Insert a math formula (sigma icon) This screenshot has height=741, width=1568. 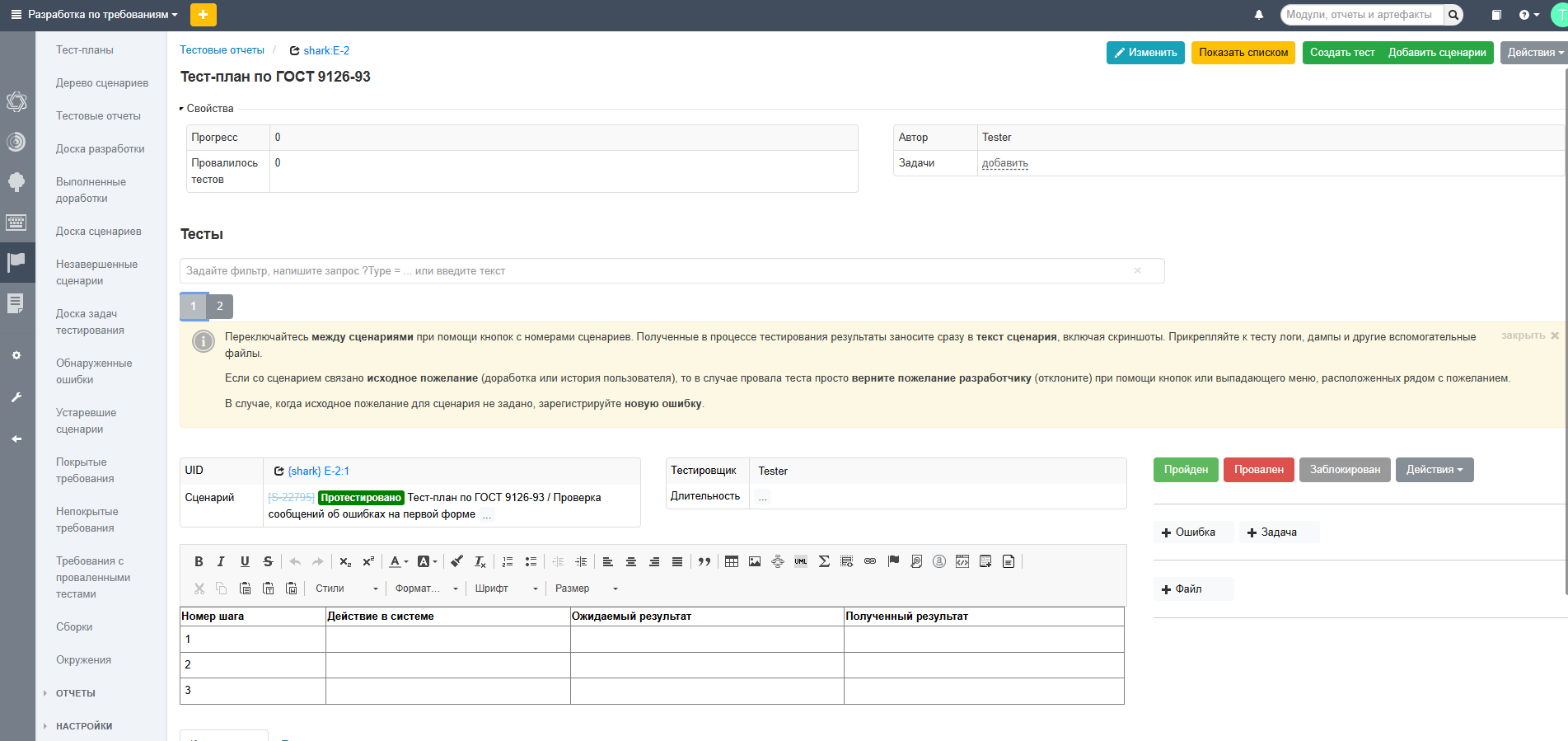pos(824,561)
